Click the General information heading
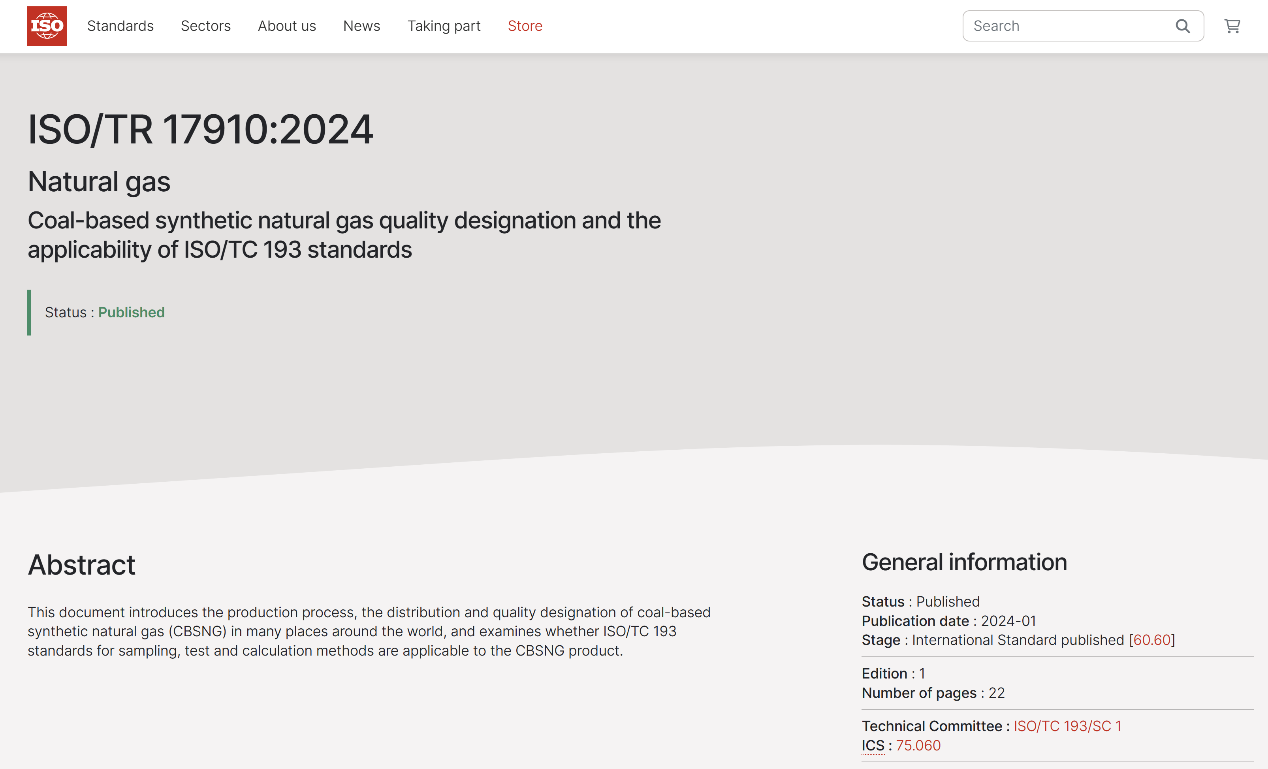The image size is (1268, 769). [x=964, y=562]
